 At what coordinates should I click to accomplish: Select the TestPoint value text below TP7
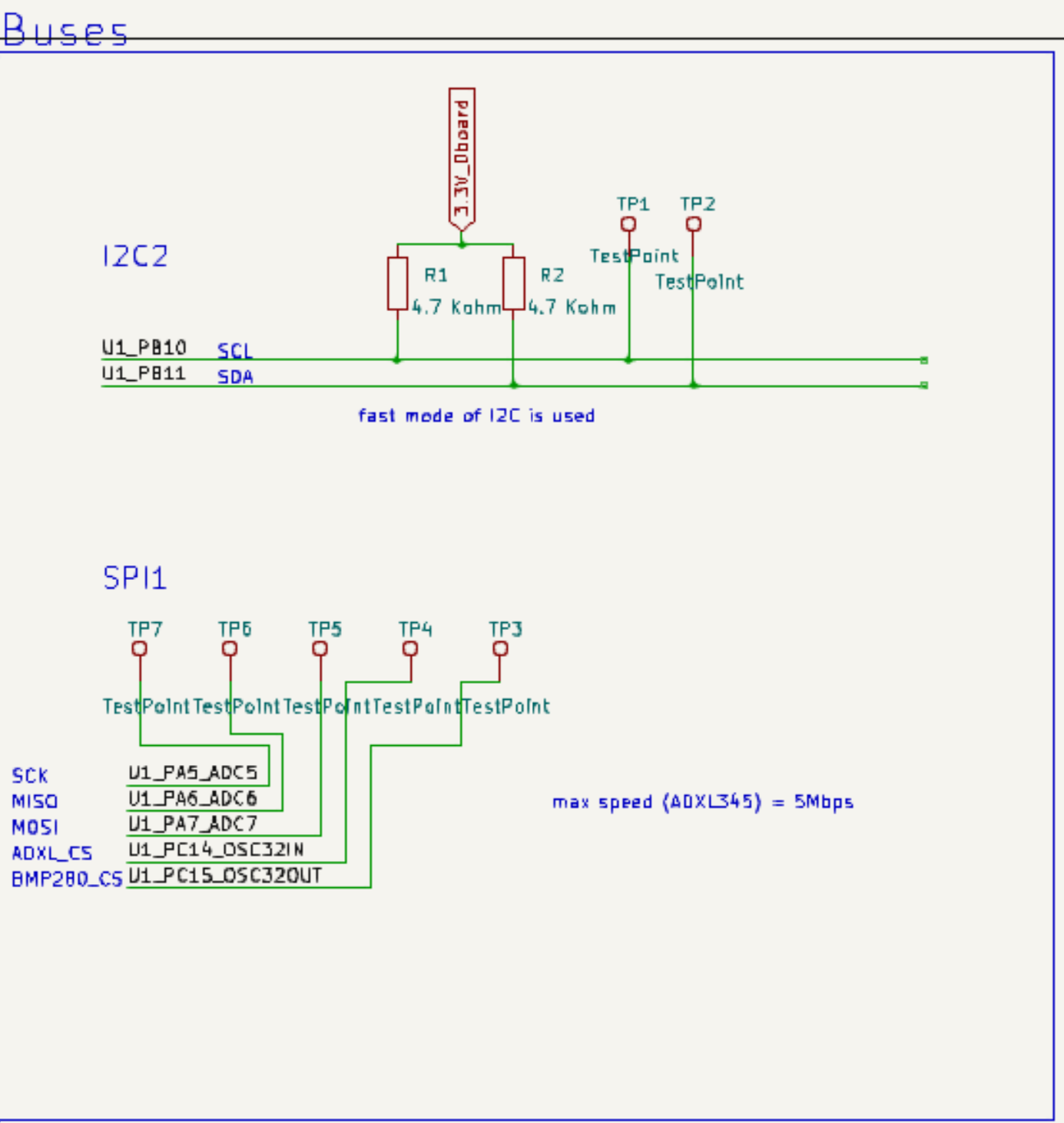point(146,706)
